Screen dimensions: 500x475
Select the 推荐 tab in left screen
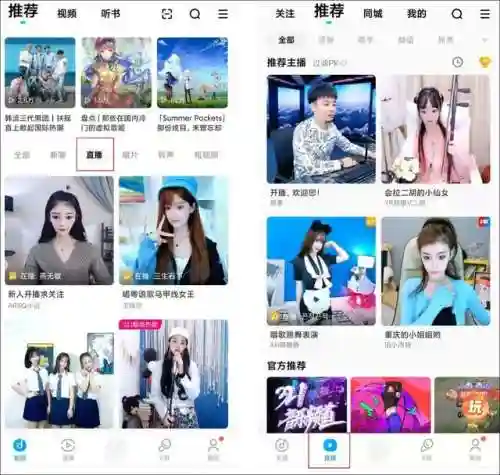[23, 11]
